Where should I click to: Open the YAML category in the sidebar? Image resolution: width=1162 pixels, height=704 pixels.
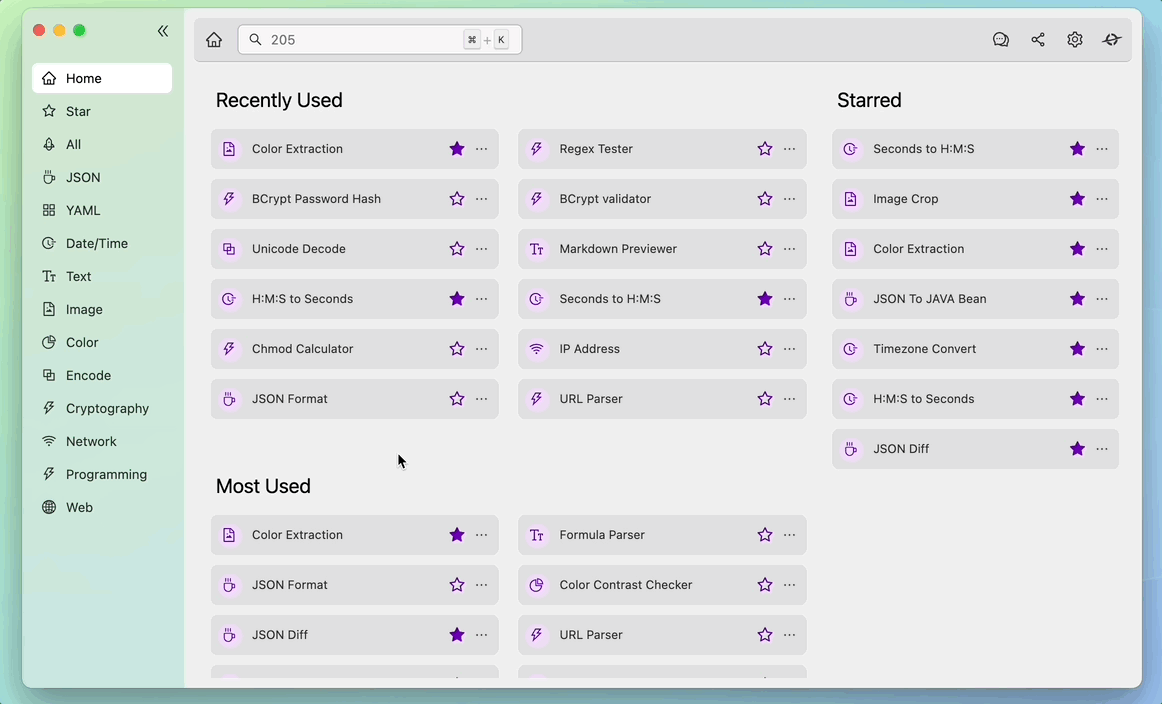click(102, 210)
